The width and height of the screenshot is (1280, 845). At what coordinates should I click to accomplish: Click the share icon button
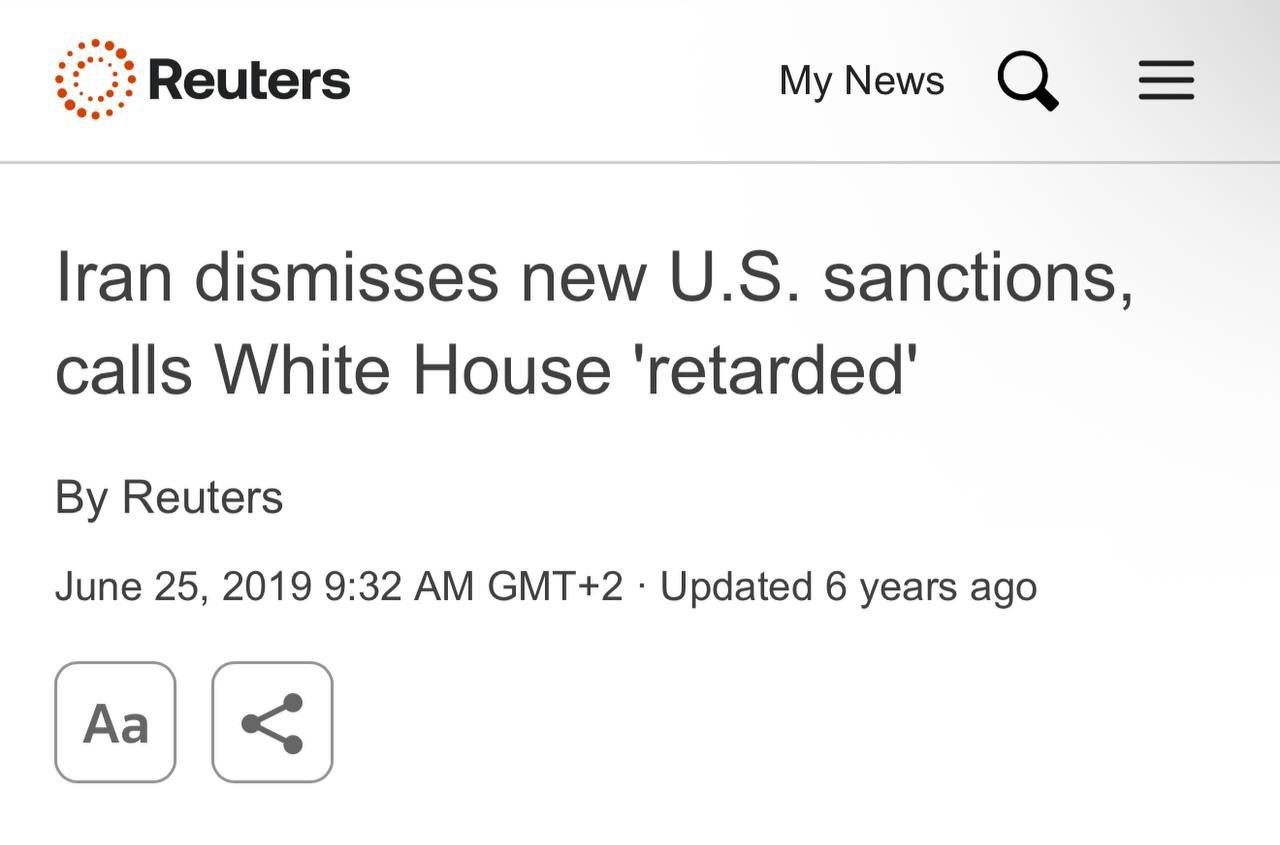[x=272, y=722]
